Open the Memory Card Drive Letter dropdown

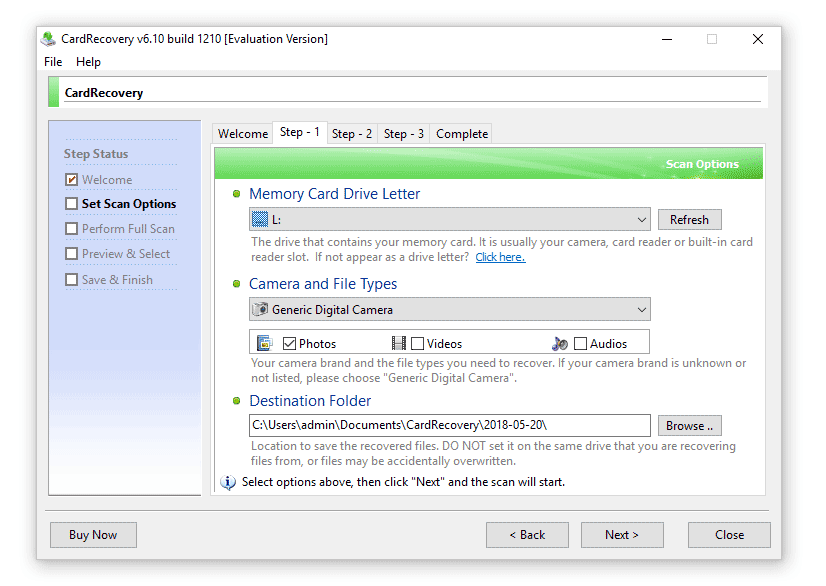tap(449, 219)
